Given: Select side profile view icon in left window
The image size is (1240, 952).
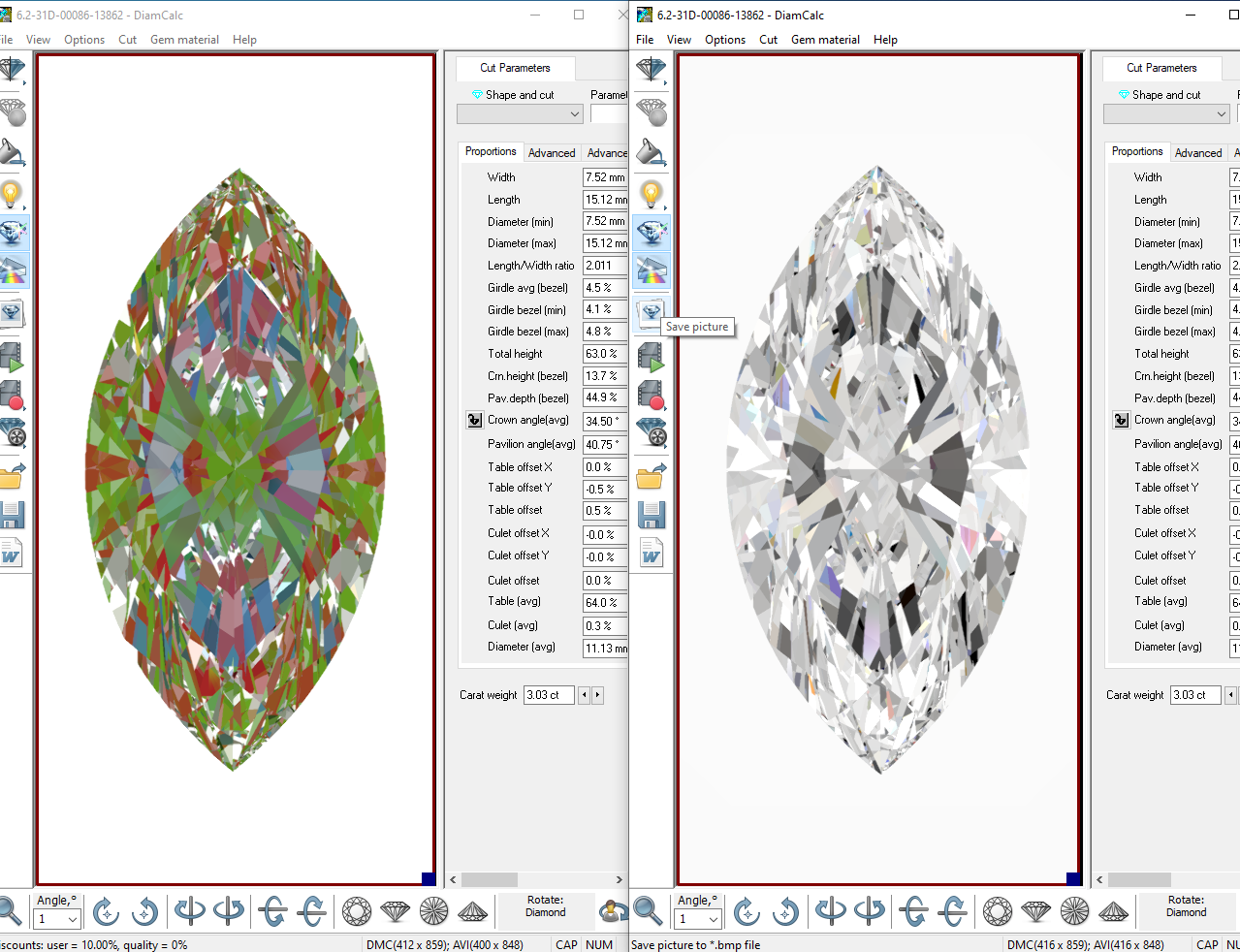Looking at the screenshot, I should [x=396, y=911].
